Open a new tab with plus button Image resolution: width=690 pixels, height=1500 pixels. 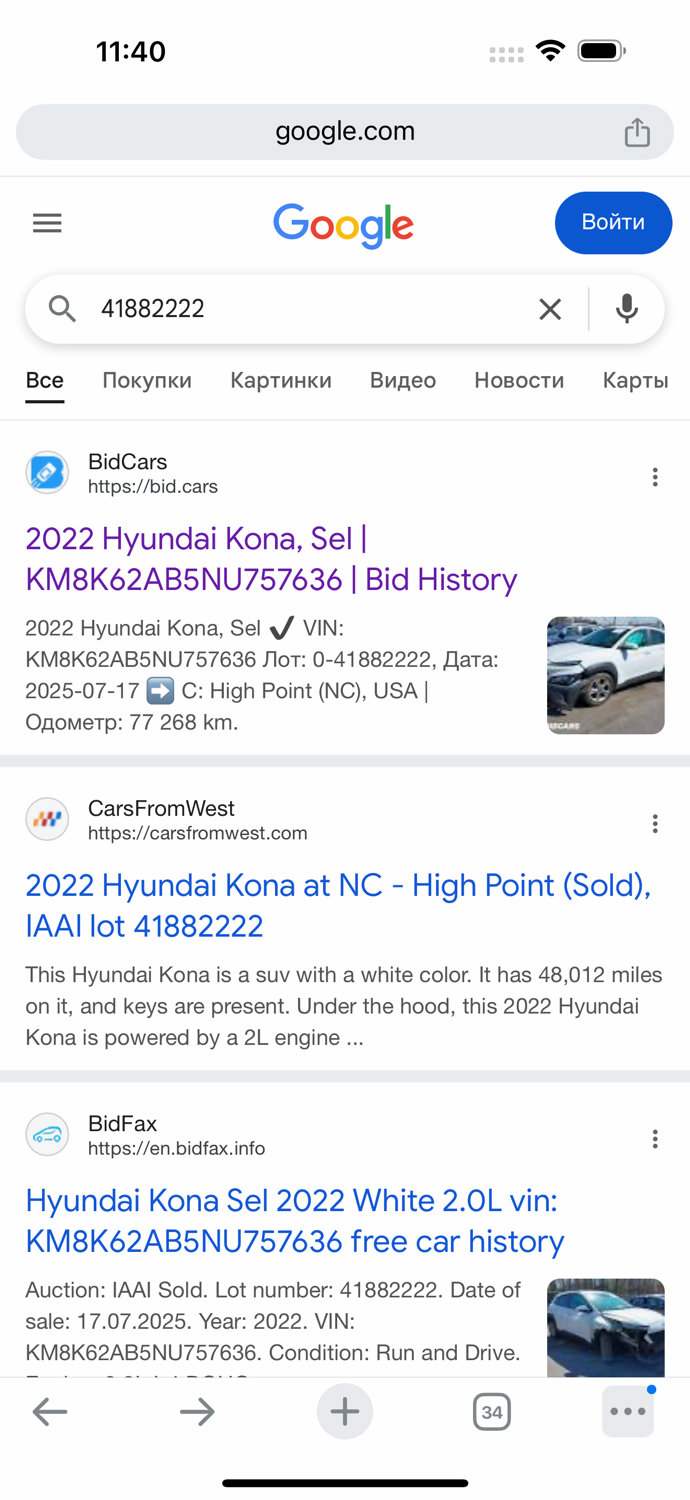coord(345,1412)
